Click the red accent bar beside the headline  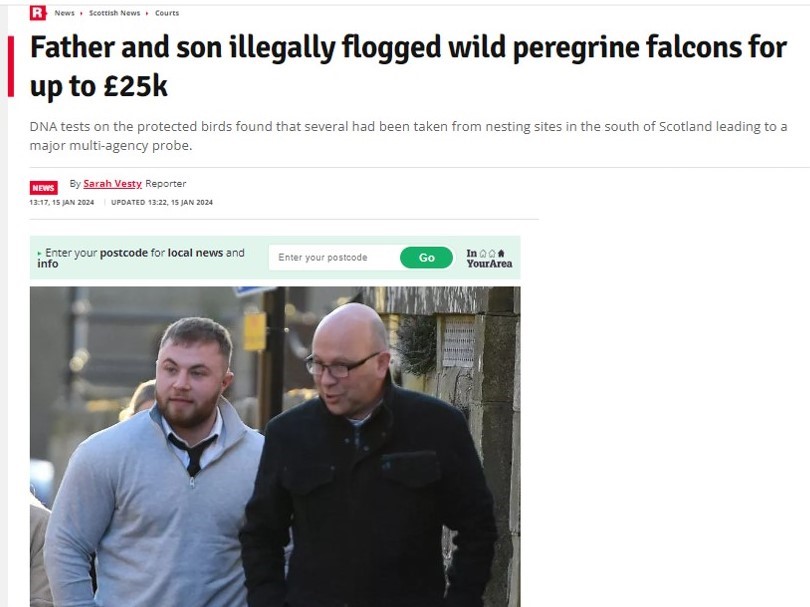pyautogui.click(x=11, y=66)
